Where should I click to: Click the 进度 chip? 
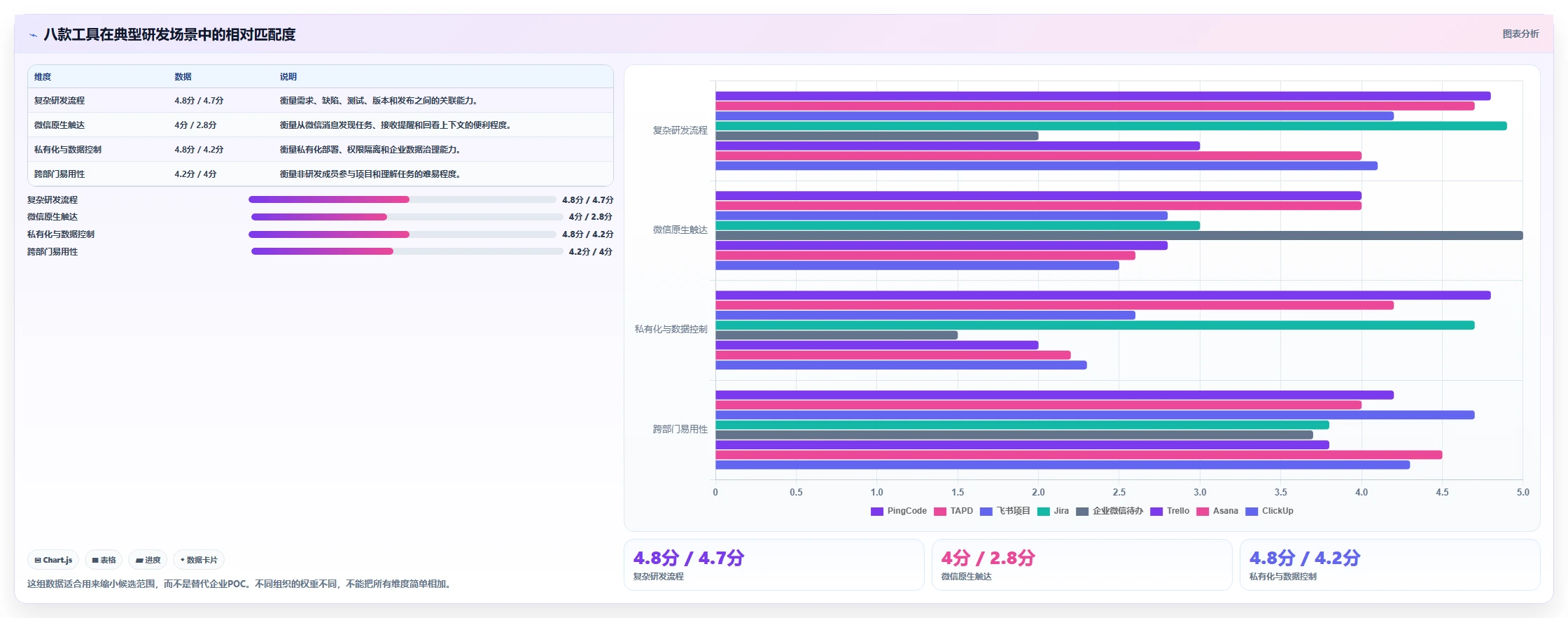(148, 560)
